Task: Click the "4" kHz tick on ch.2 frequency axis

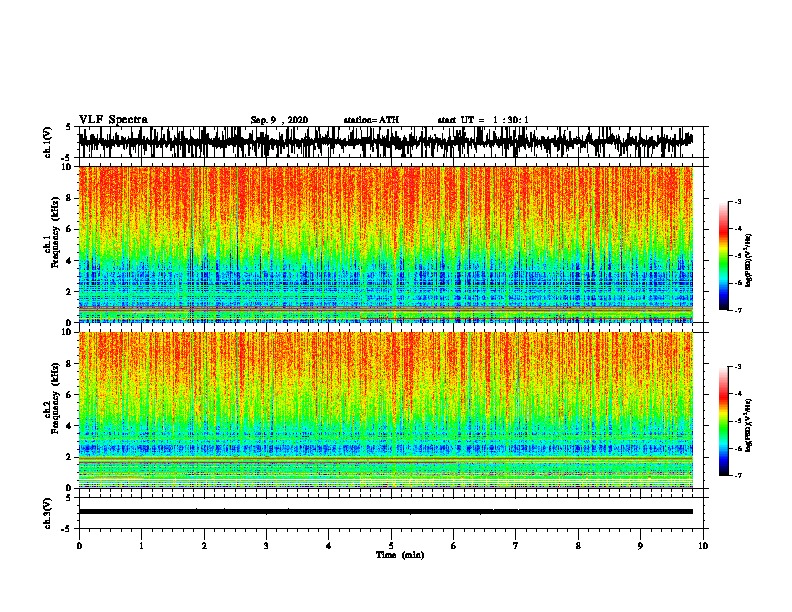Action: [x=70, y=426]
